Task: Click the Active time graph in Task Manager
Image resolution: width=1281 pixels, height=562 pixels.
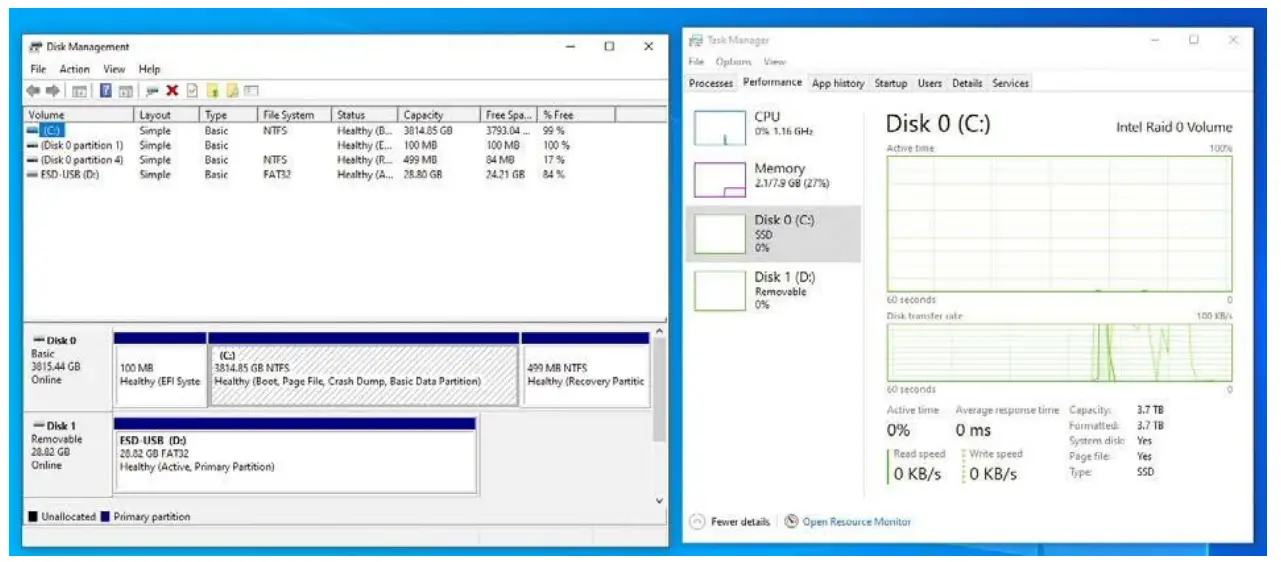Action: click(1059, 224)
